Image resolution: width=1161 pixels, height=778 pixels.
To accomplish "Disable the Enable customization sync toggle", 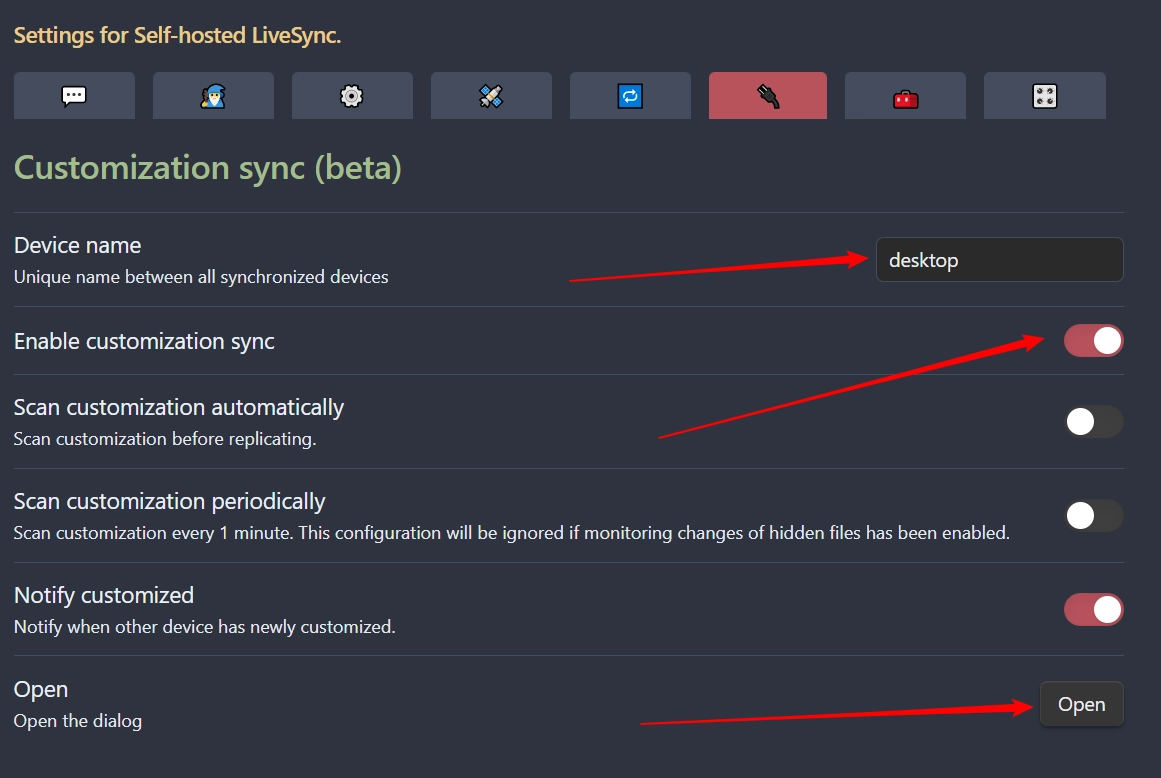I will coord(1094,341).
